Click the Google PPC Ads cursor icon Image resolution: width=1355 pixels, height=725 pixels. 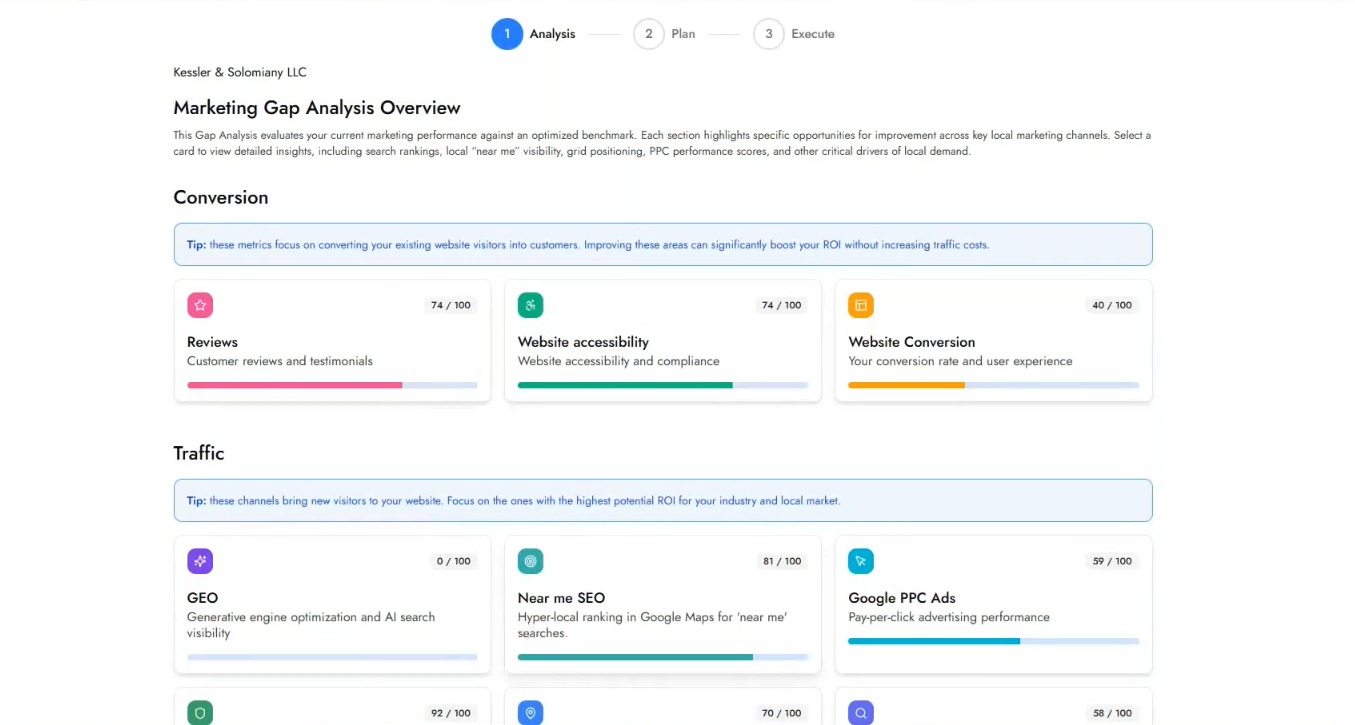(x=861, y=561)
